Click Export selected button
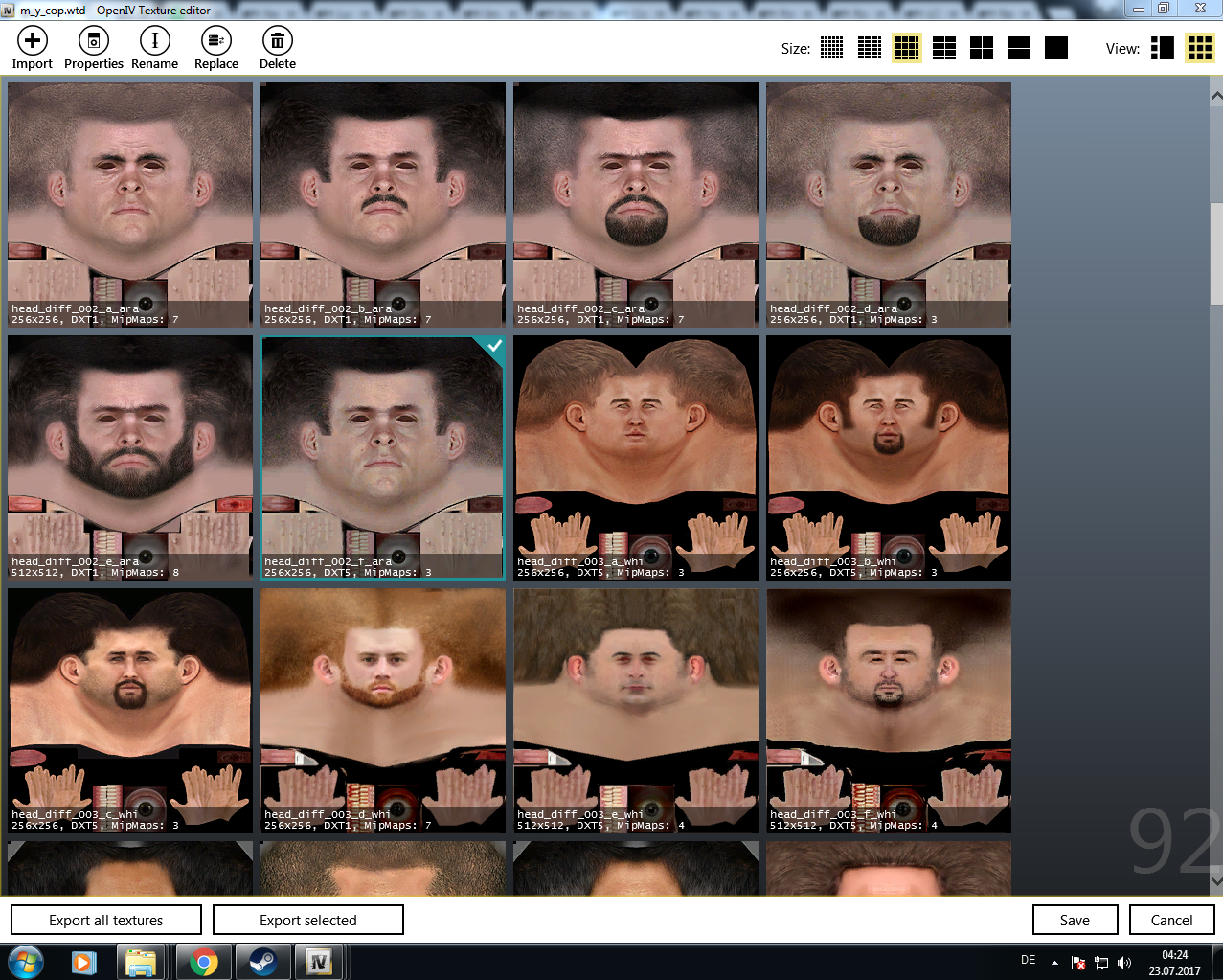1223x980 pixels. 308,920
